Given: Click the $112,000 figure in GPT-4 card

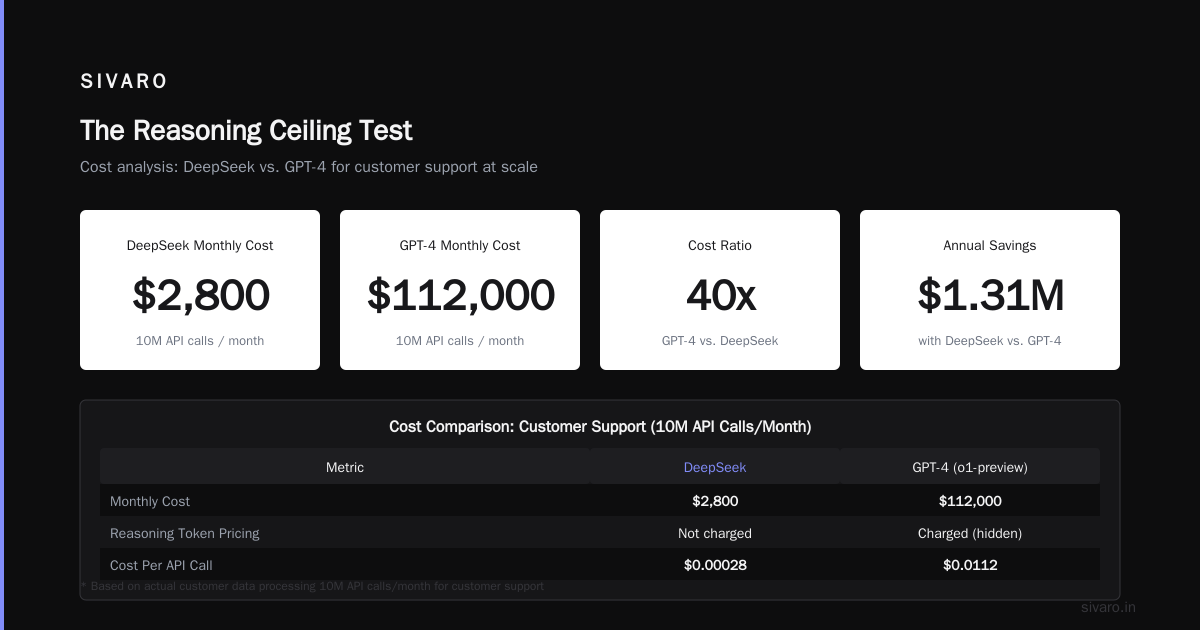Looking at the screenshot, I should 460,295.
